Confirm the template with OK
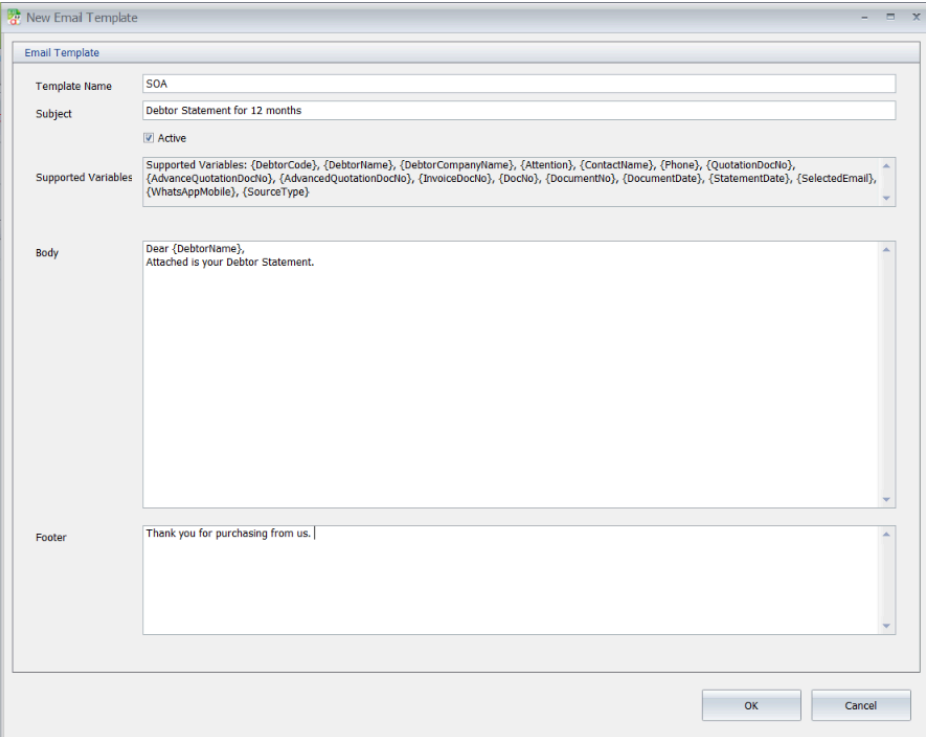 coord(751,705)
